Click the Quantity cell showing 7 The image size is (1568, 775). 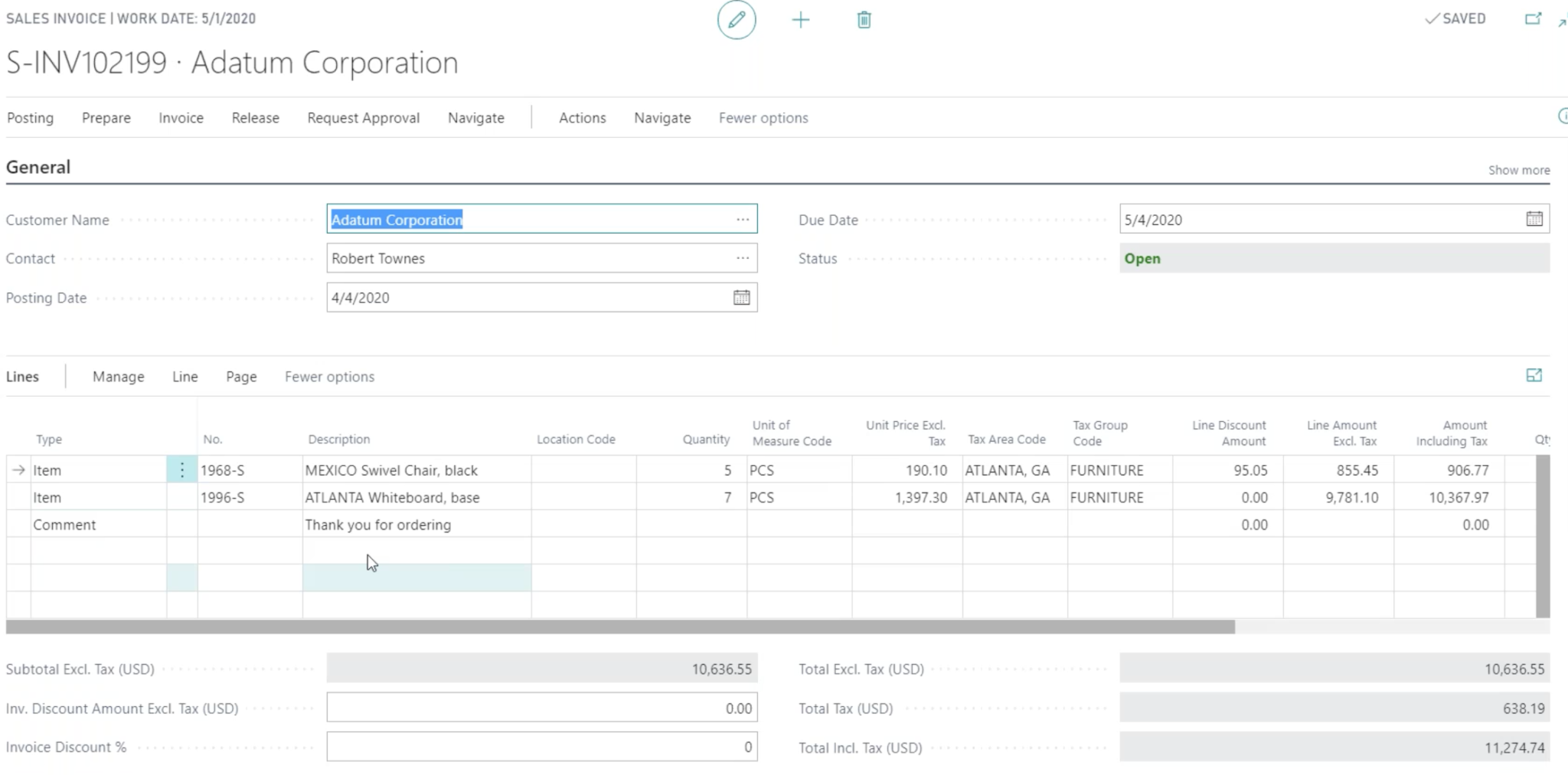(x=691, y=497)
